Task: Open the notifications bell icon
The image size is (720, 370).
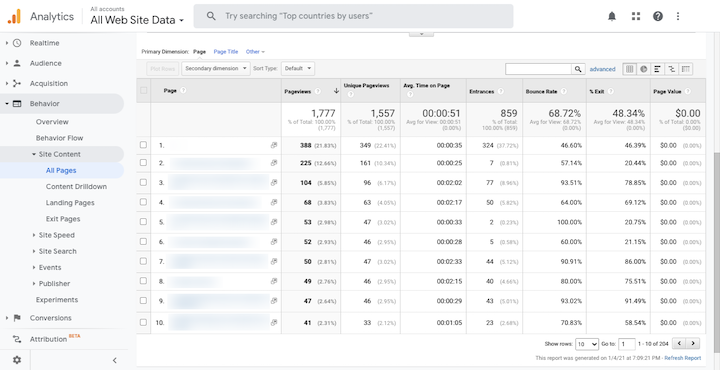Action: click(612, 17)
